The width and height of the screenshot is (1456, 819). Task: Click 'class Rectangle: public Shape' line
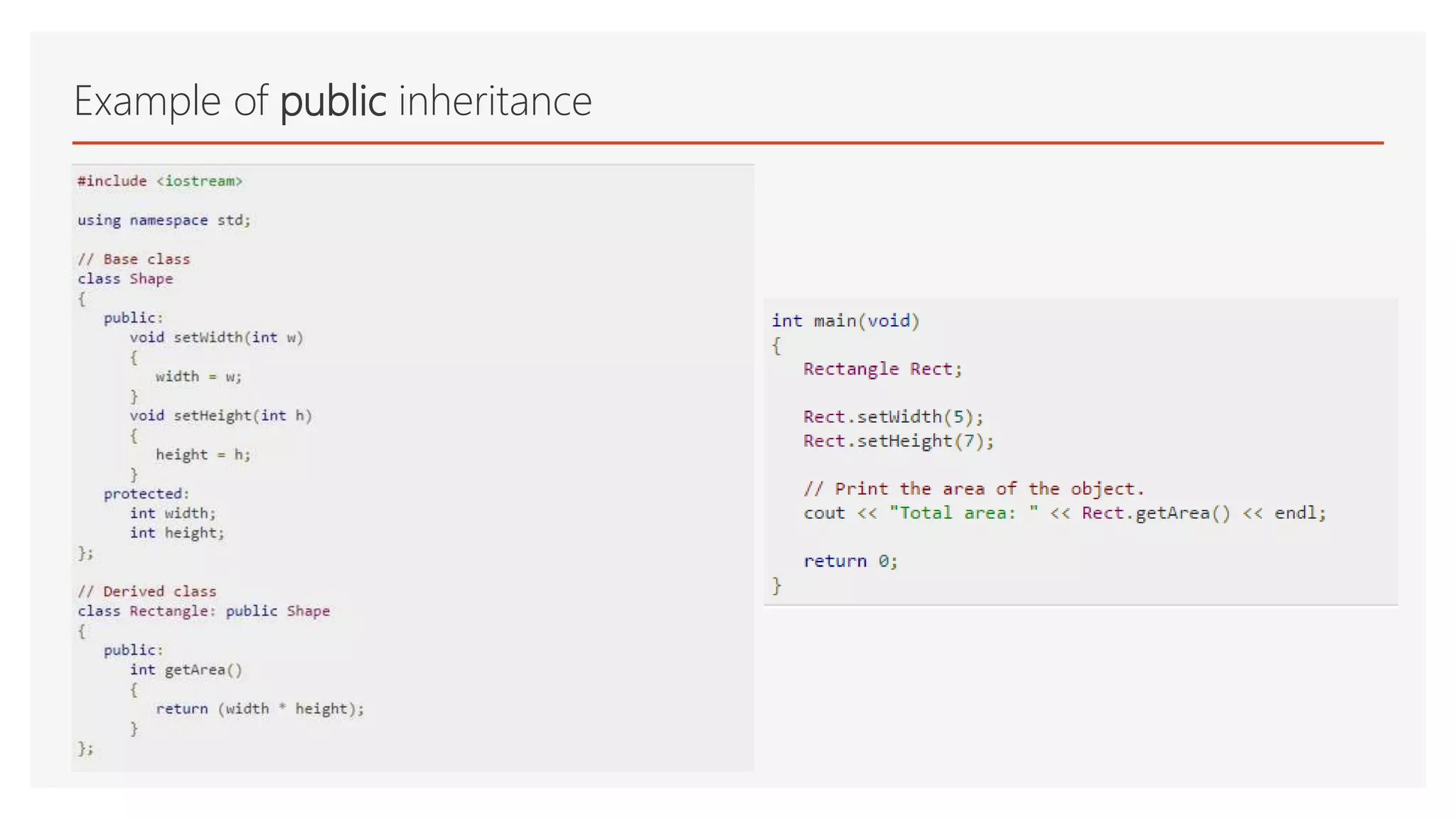coord(203,611)
